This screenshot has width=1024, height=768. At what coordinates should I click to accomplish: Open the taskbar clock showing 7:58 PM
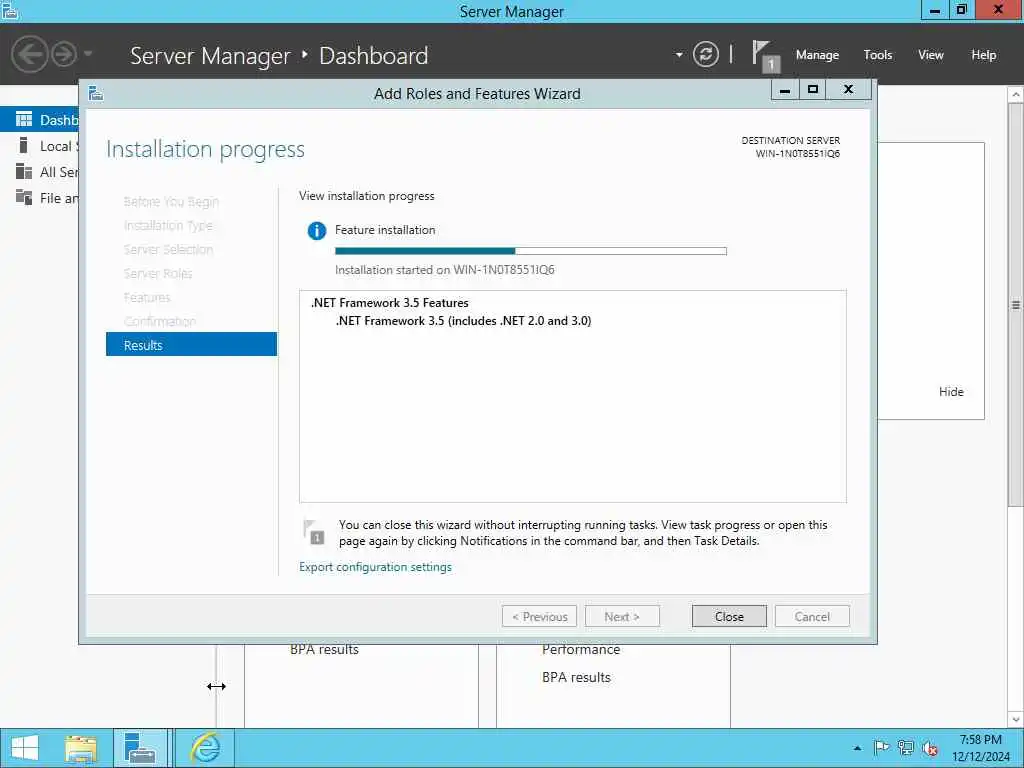(980, 748)
